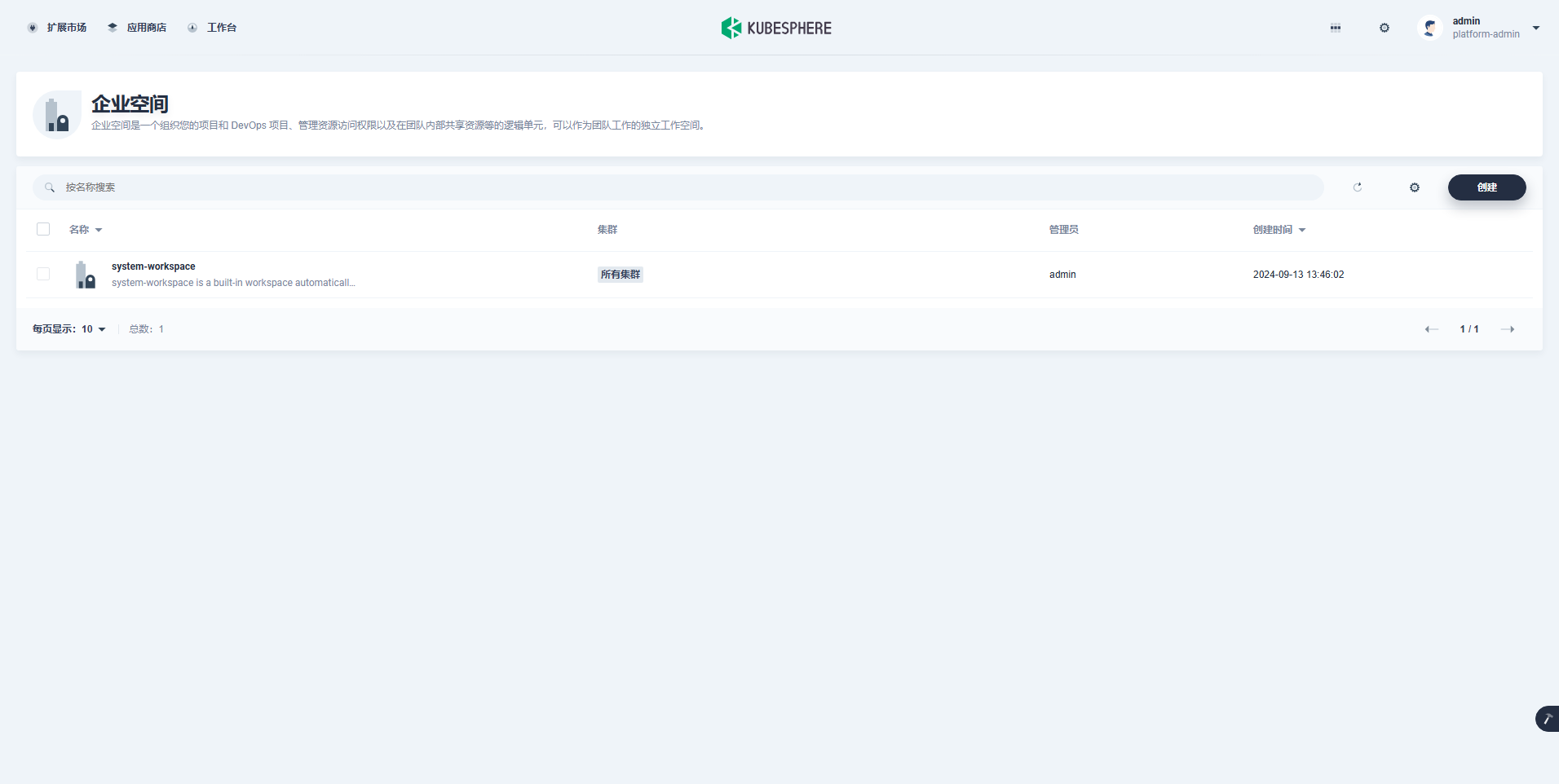Sort by 创建时间 column dropdown

click(1279, 230)
